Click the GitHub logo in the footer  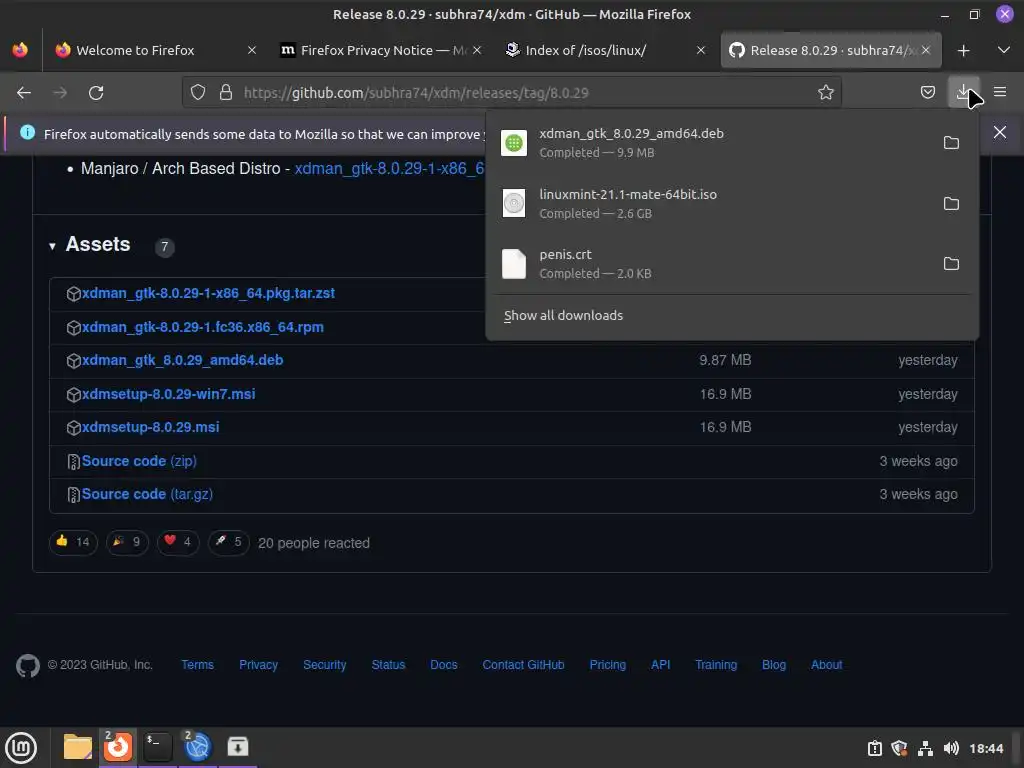(x=27, y=665)
